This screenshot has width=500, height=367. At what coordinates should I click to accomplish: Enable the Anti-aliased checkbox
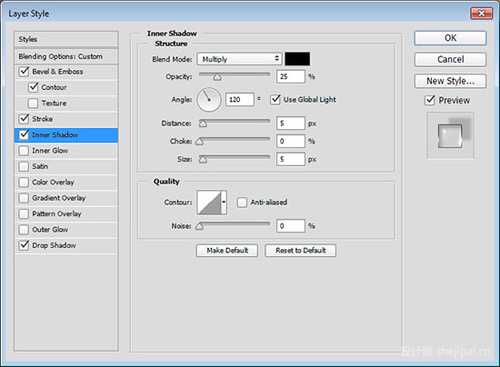tap(242, 202)
